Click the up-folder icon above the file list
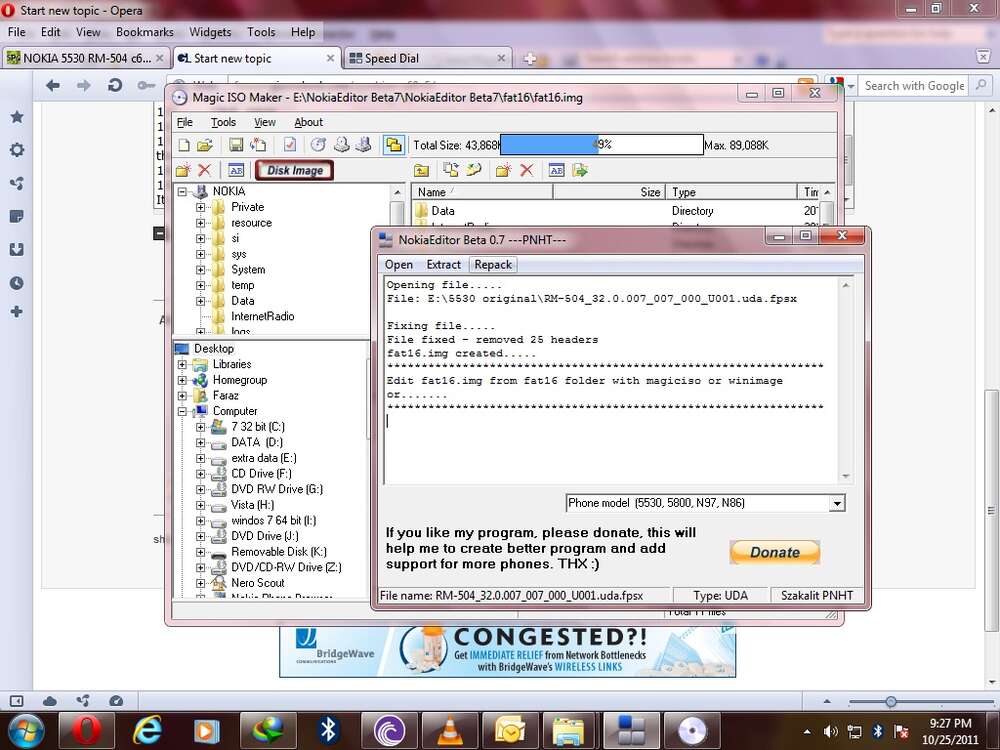 pos(421,170)
